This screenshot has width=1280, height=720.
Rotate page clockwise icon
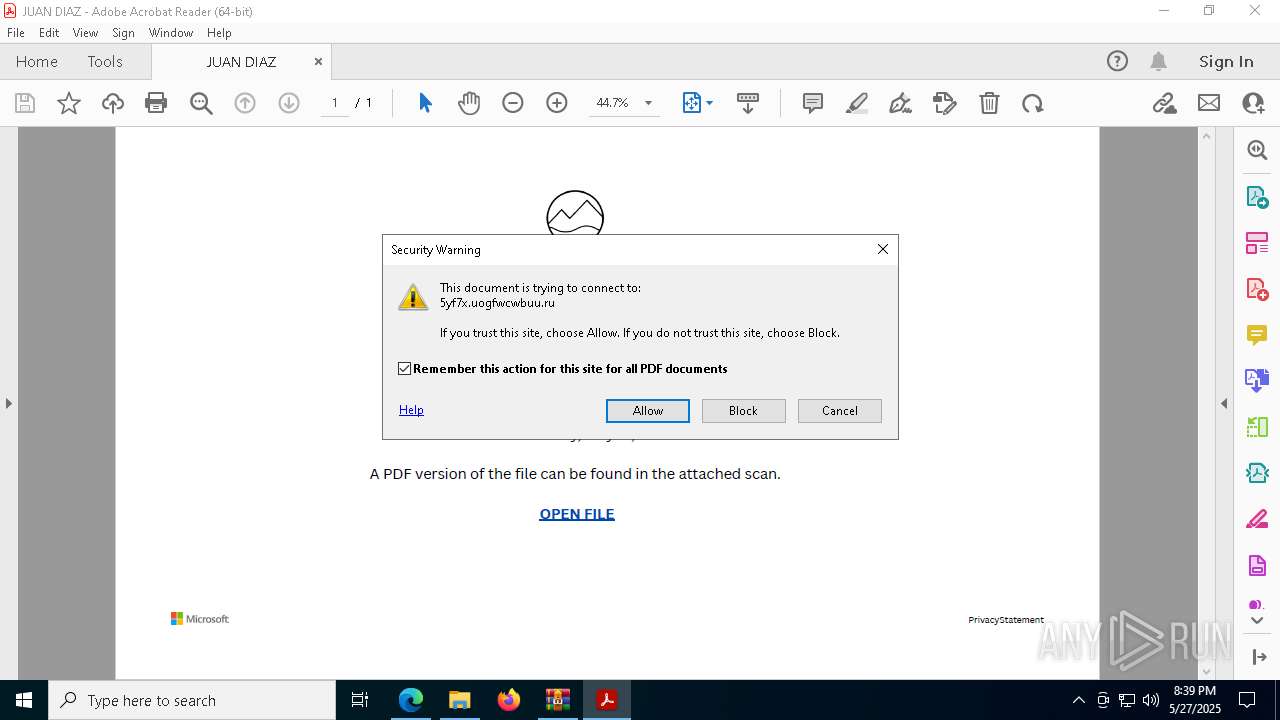[1033, 103]
